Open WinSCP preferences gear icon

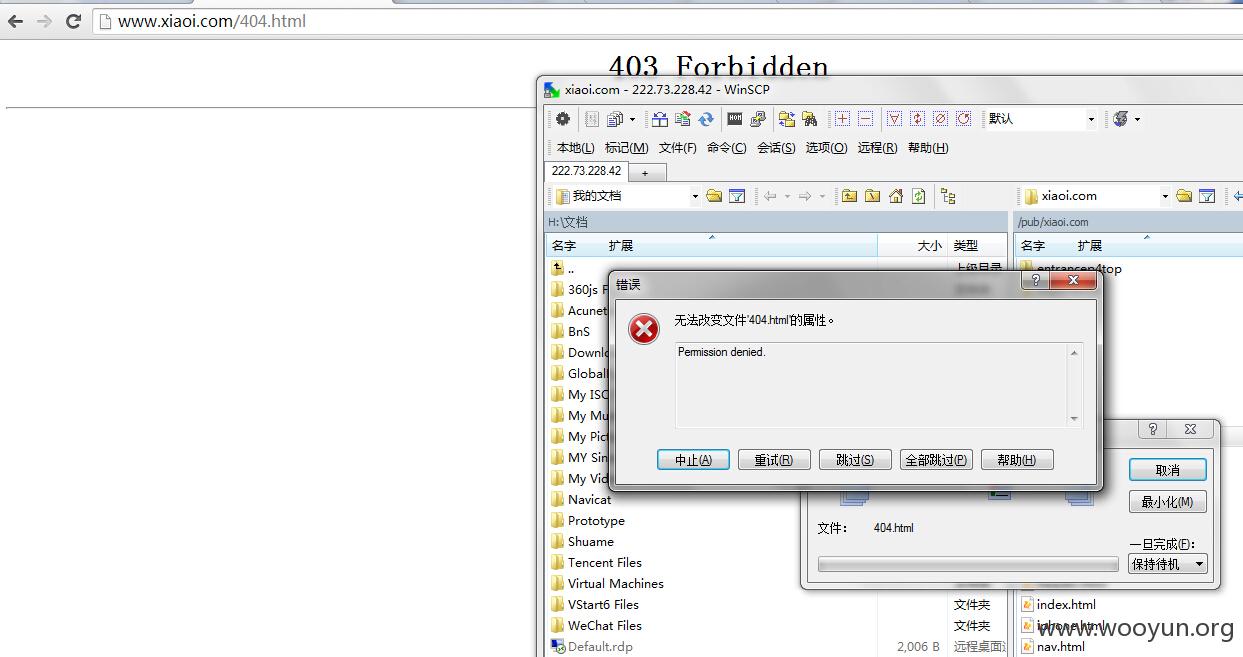(563, 119)
